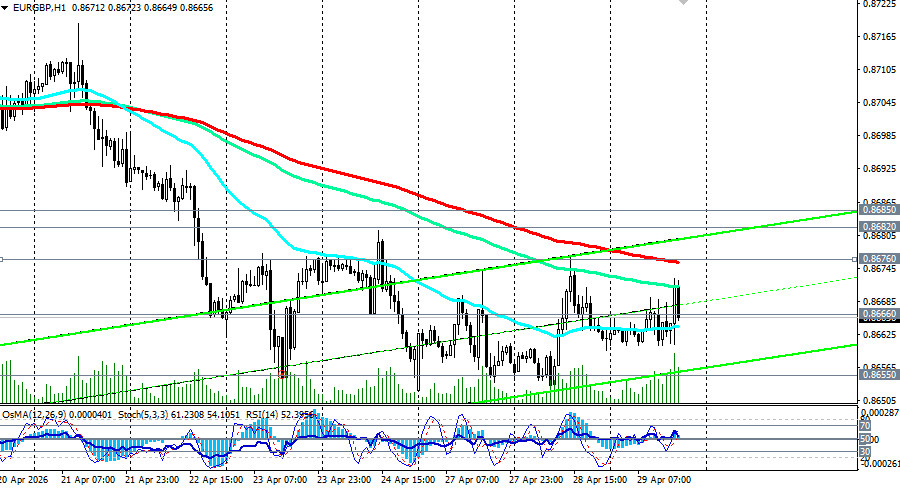Click the EURGBP,H1 symbol title
The width and height of the screenshot is (900, 491).
pos(41,8)
